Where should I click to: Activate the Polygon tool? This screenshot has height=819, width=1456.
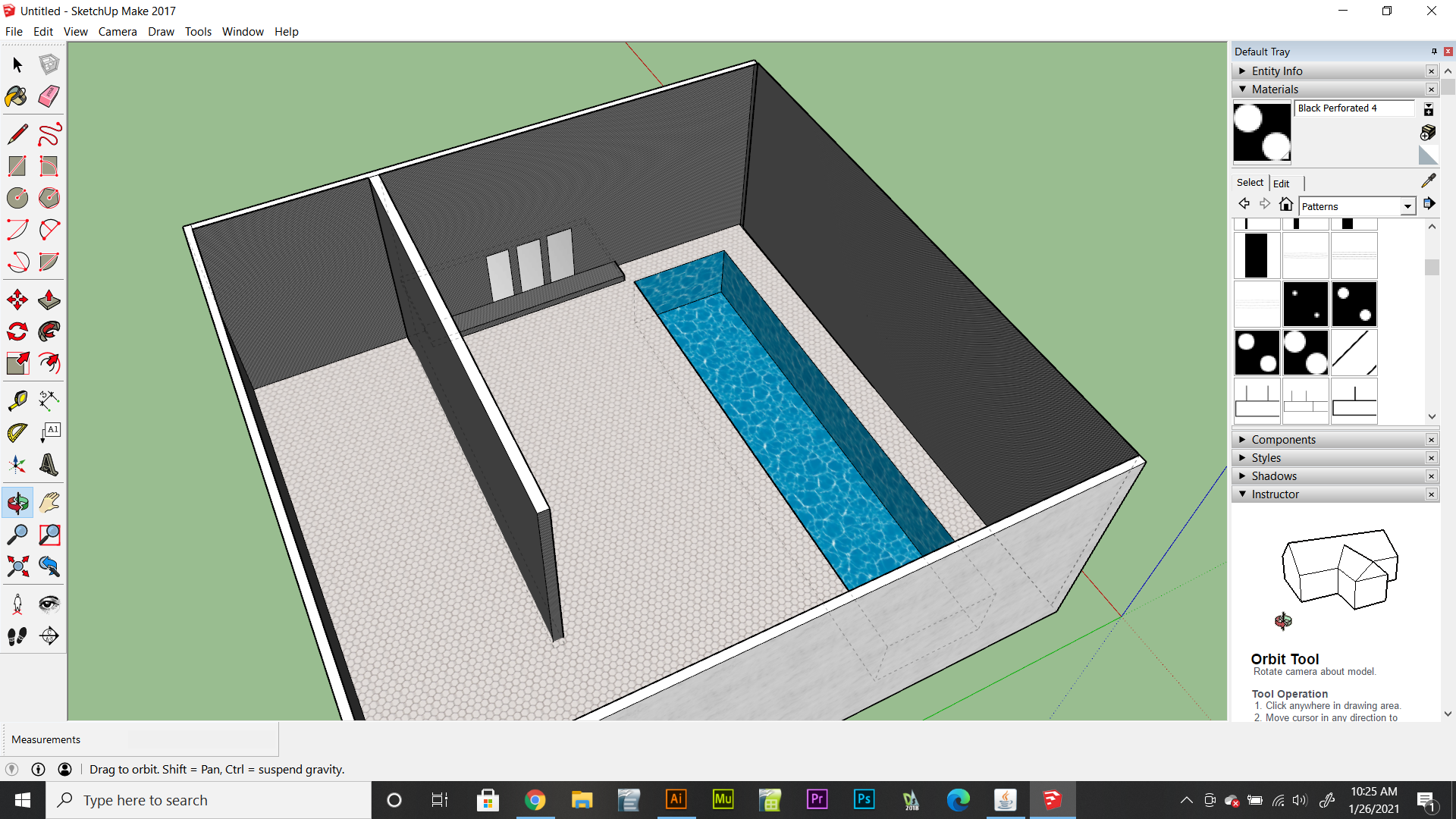point(49,198)
